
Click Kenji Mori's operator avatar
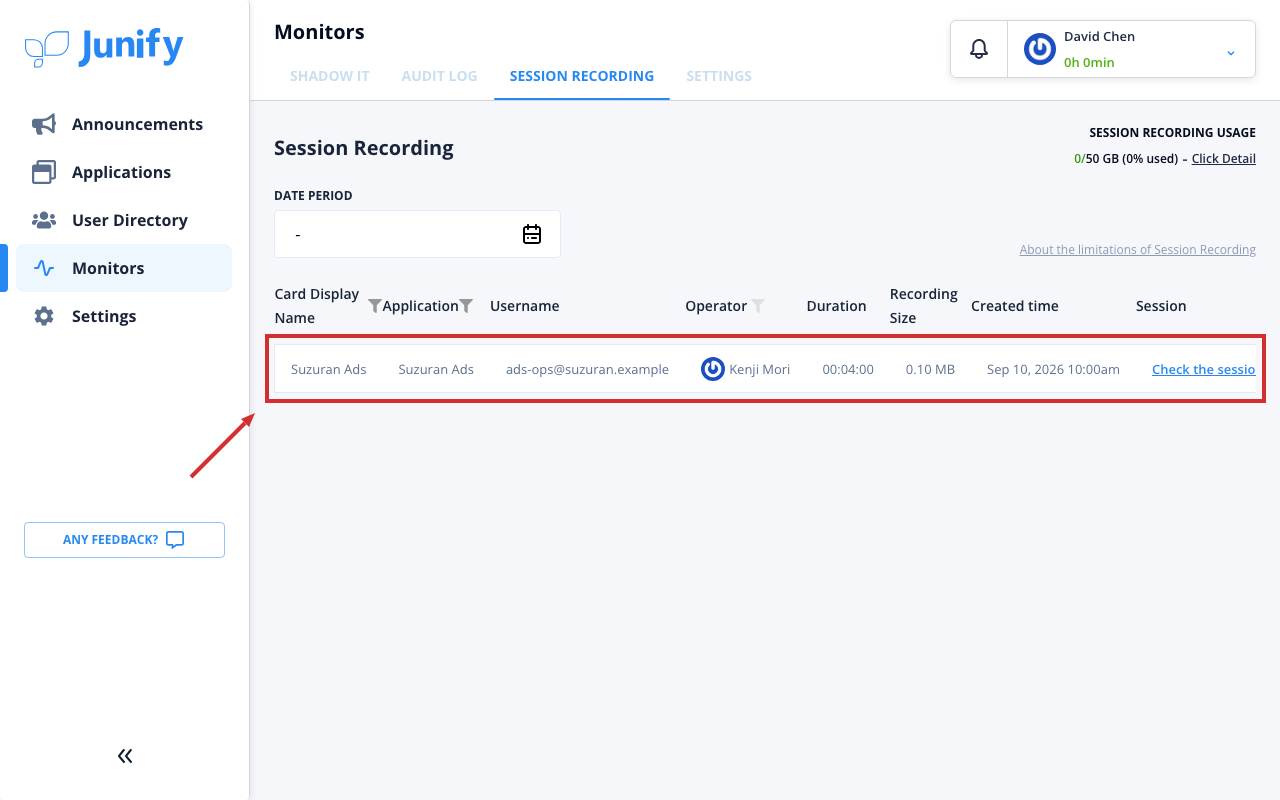[713, 369]
